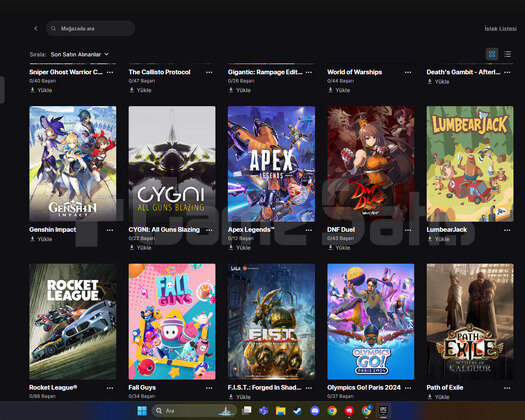The width and height of the screenshot is (525, 420).
Task: Open the Fall Guys cover art
Action: (x=172, y=322)
